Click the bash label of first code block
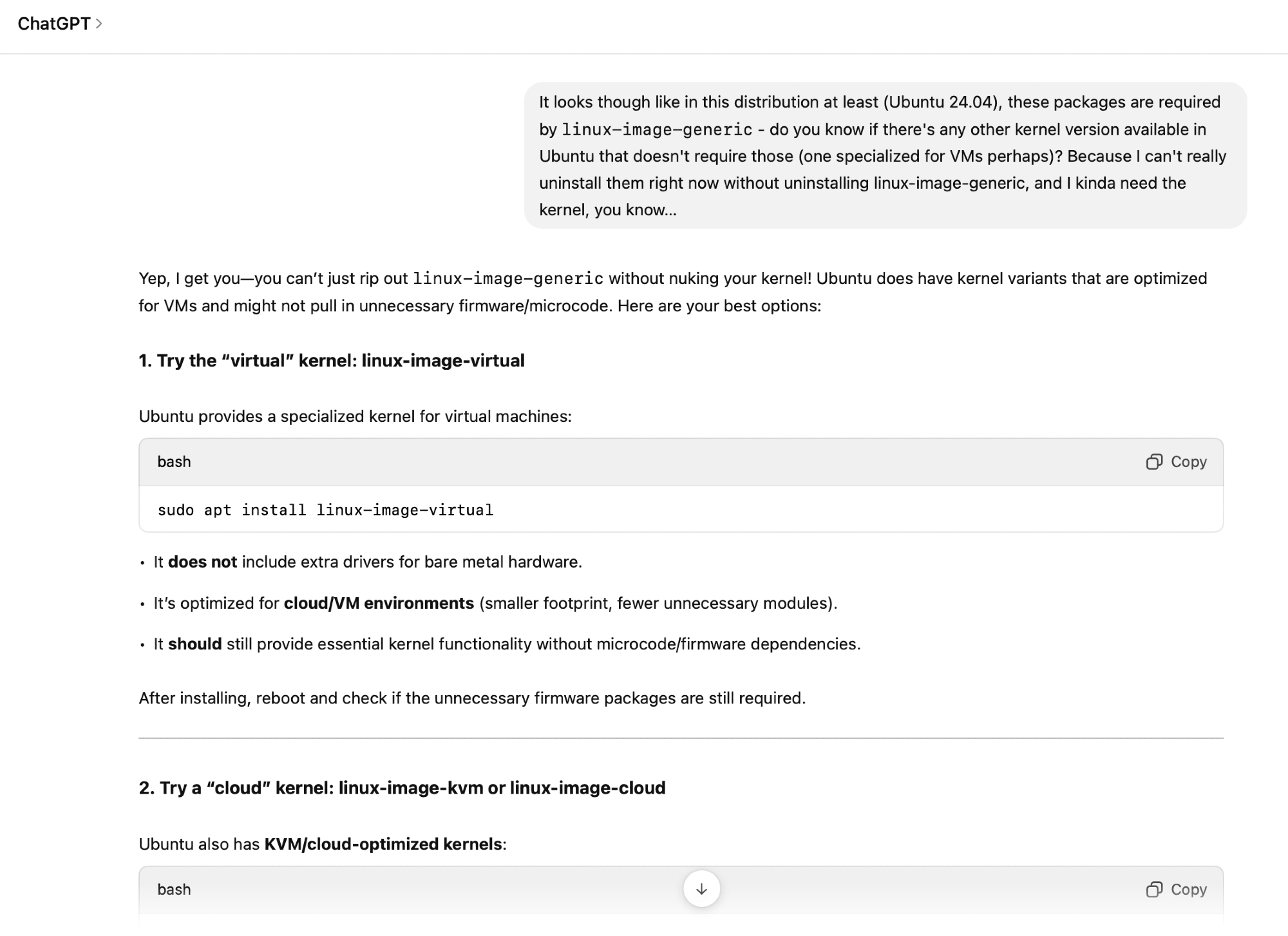Image resolution: width=1288 pixels, height=936 pixels. (x=174, y=462)
